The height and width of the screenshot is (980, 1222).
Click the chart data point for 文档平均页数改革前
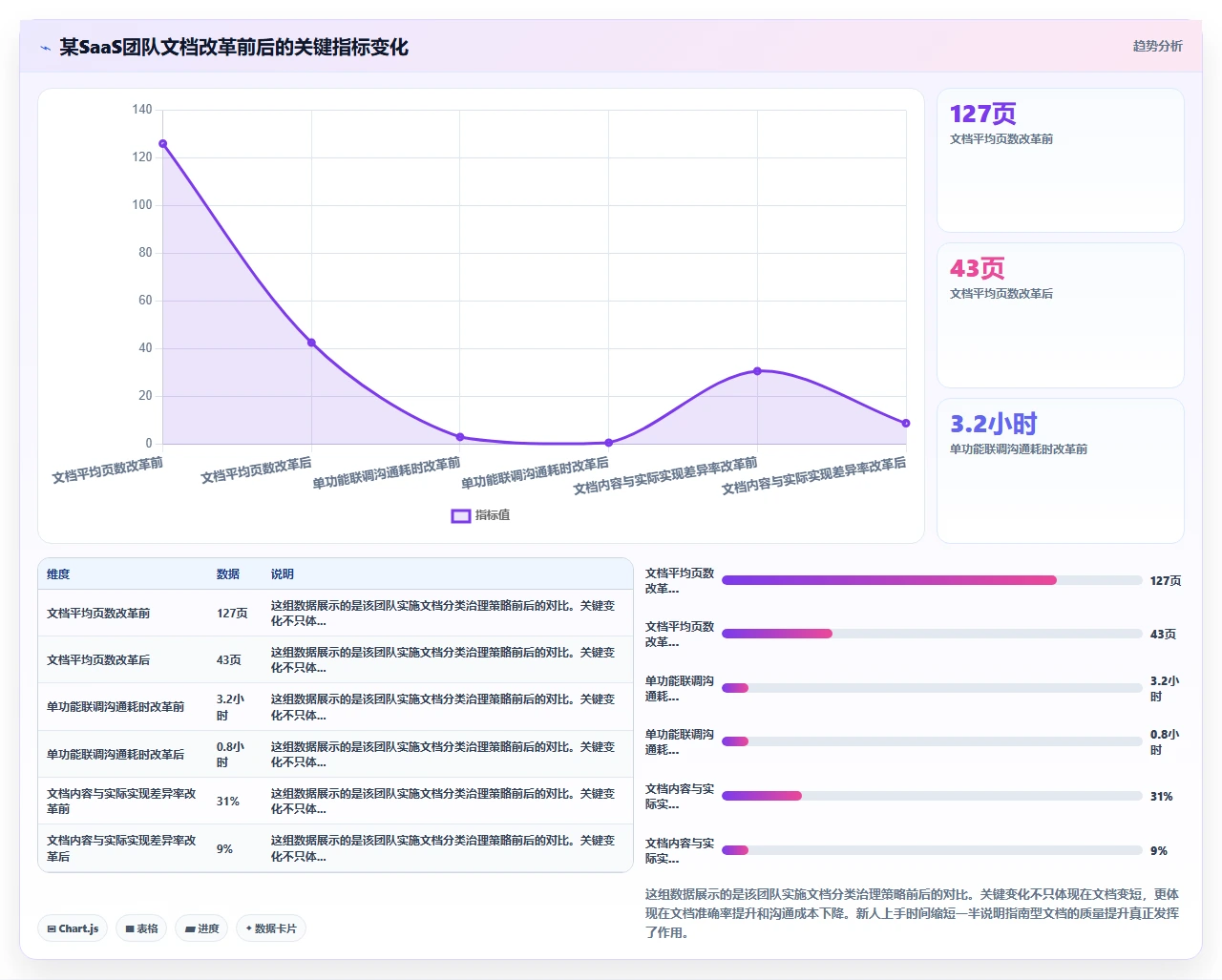[163, 144]
